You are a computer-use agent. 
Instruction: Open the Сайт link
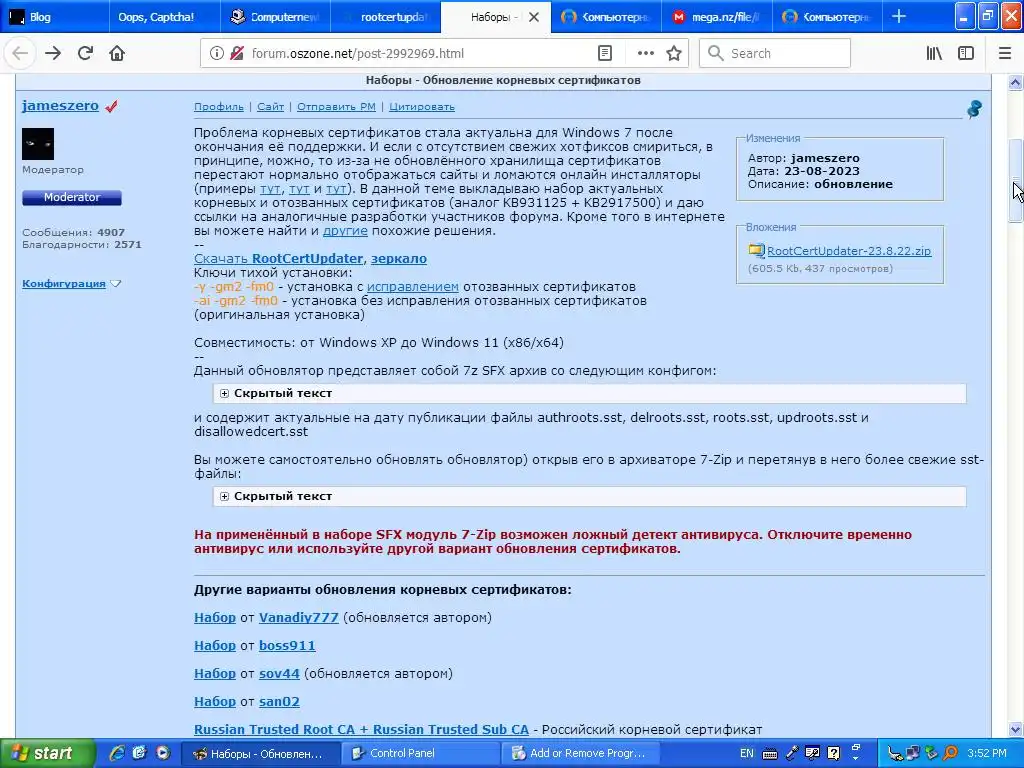pyautogui.click(x=270, y=106)
